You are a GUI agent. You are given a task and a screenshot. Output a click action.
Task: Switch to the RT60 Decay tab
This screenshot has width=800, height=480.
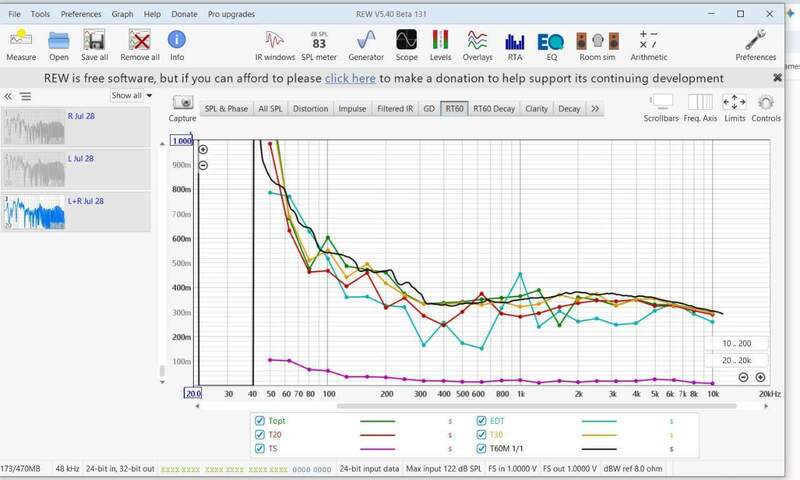tap(494, 109)
